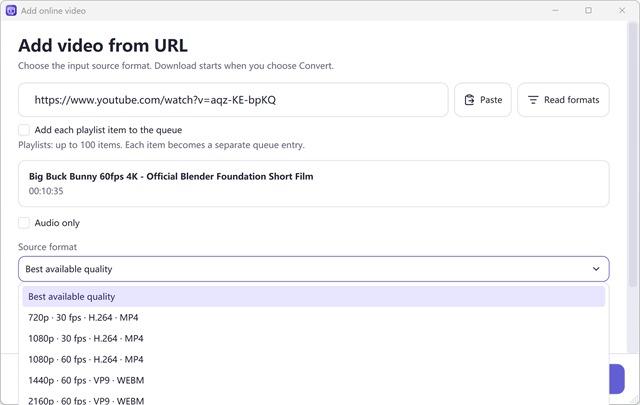Click the window's vertical scrollbar
Viewport: 640px width, 405px height.
point(633,155)
